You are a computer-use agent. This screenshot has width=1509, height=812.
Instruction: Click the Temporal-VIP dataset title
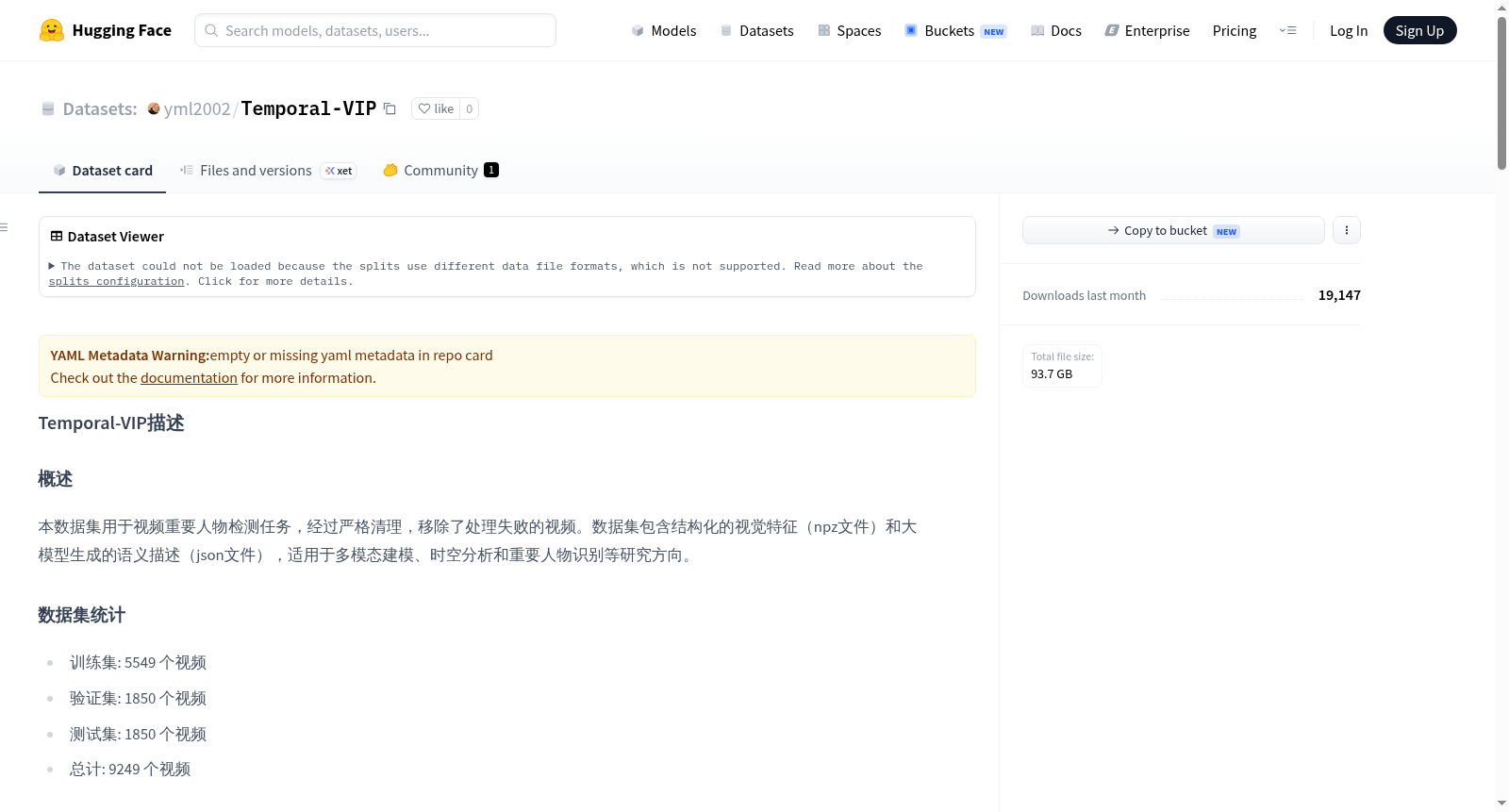click(308, 108)
